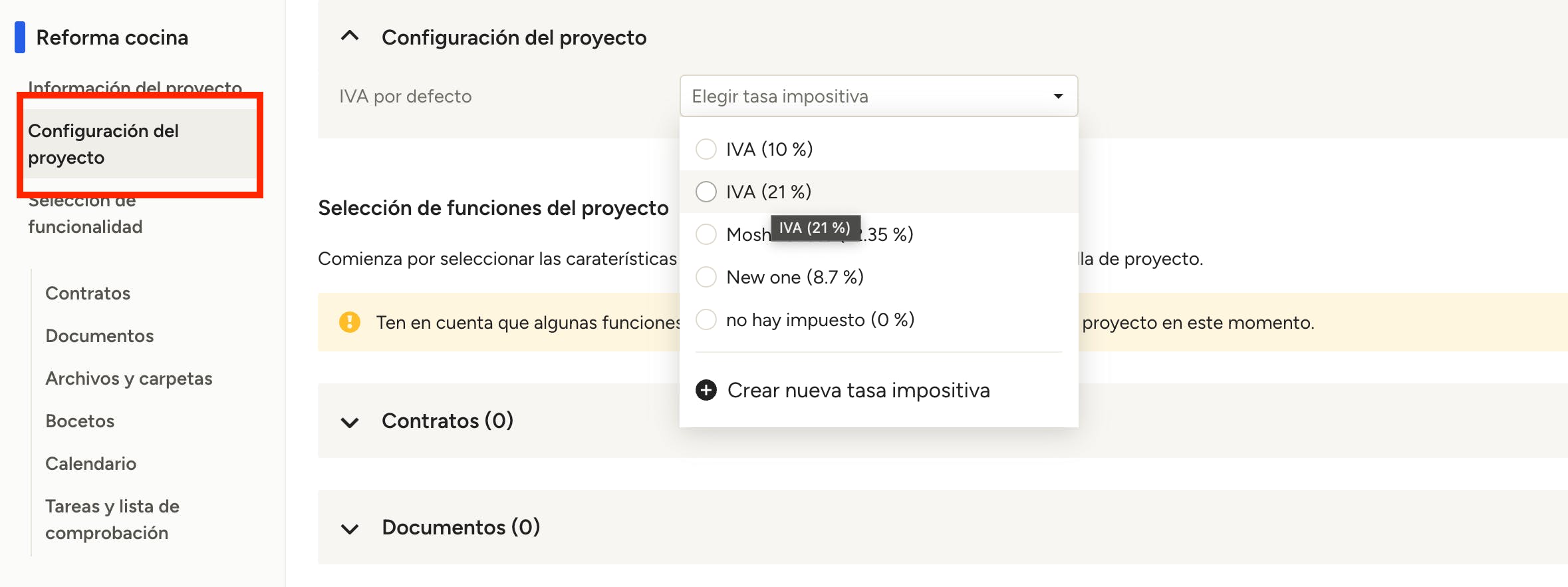Expand the Contratos (0) section
This screenshot has height=587, width=1568.
click(350, 421)
